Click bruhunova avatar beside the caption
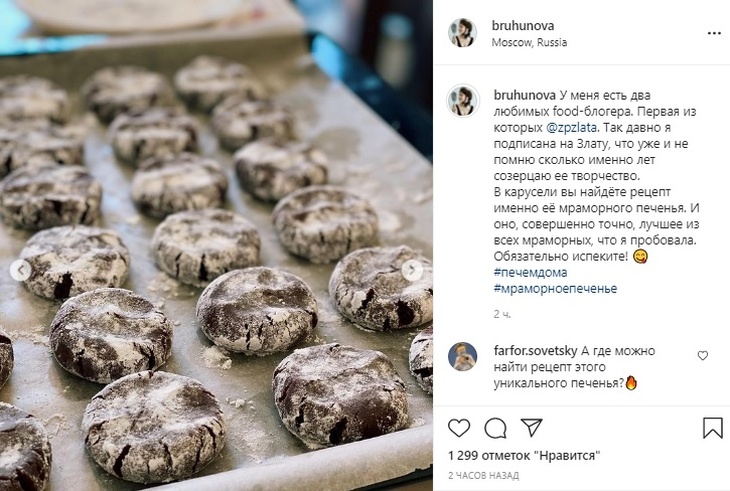This screenshot has height=491, width=730. coord(463,101)
